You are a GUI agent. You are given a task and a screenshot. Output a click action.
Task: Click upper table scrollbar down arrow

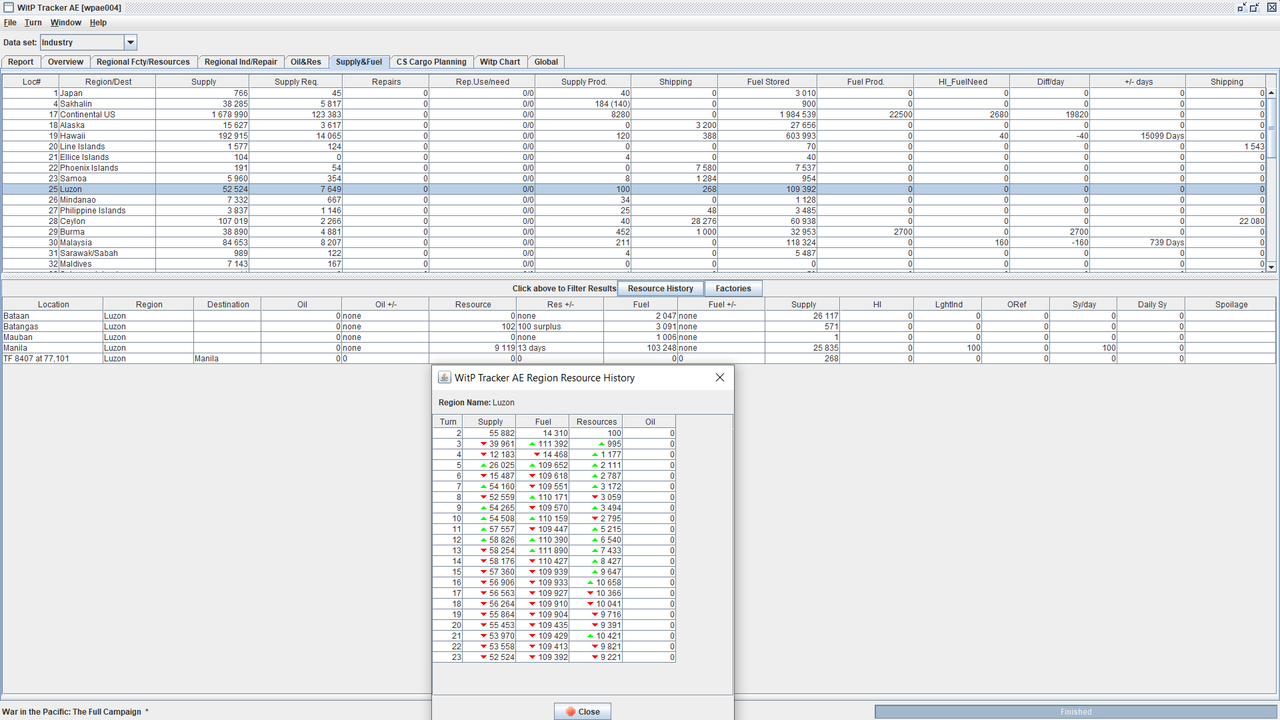point(1272,267)
